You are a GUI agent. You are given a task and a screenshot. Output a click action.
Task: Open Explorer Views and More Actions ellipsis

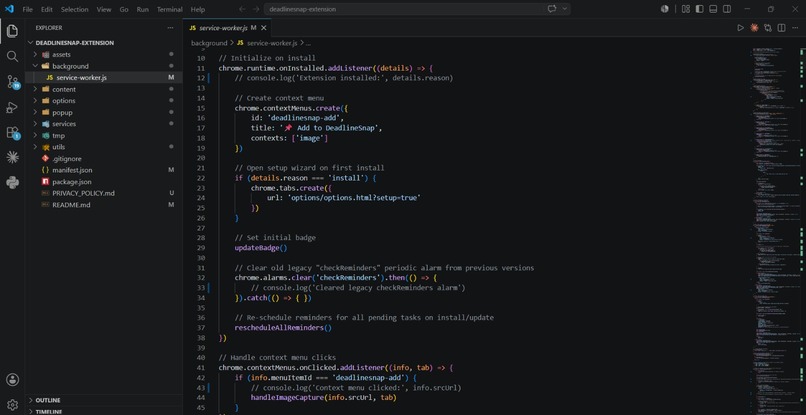point(170,28)
